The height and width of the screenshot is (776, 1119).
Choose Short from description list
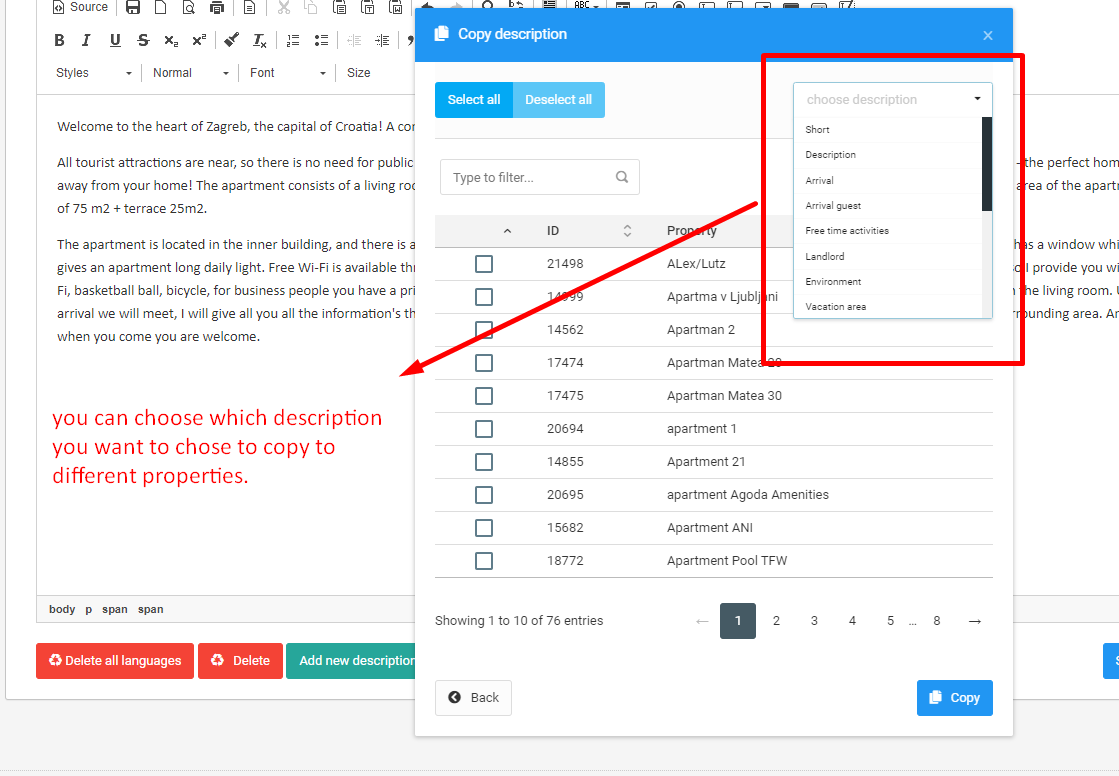pos(888,130)
